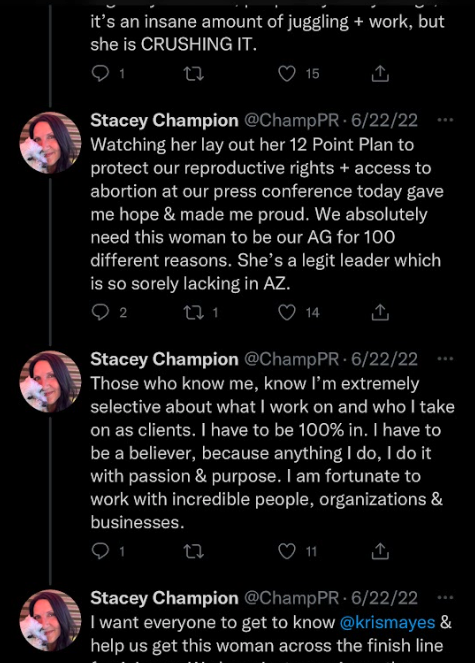The image size is (475, 663).
Task: Open @ChampPR handle on the selective clients tweet
Action: [292, 359]
